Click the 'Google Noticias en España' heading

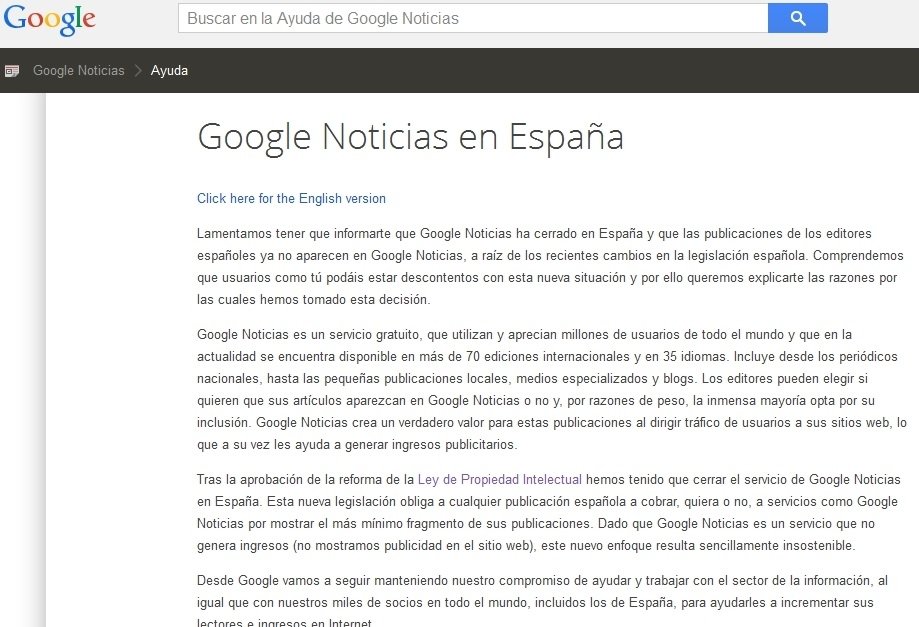pyautogui.click(x=410, y=138)
